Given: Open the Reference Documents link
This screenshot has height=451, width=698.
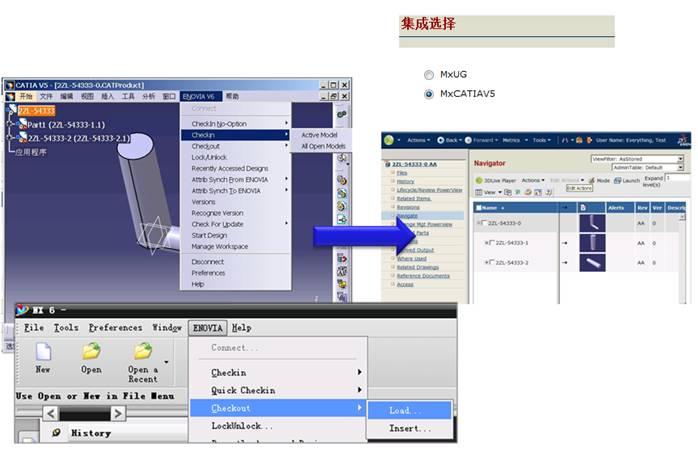Looking at the screenshot, I should (x=423, y=276).
